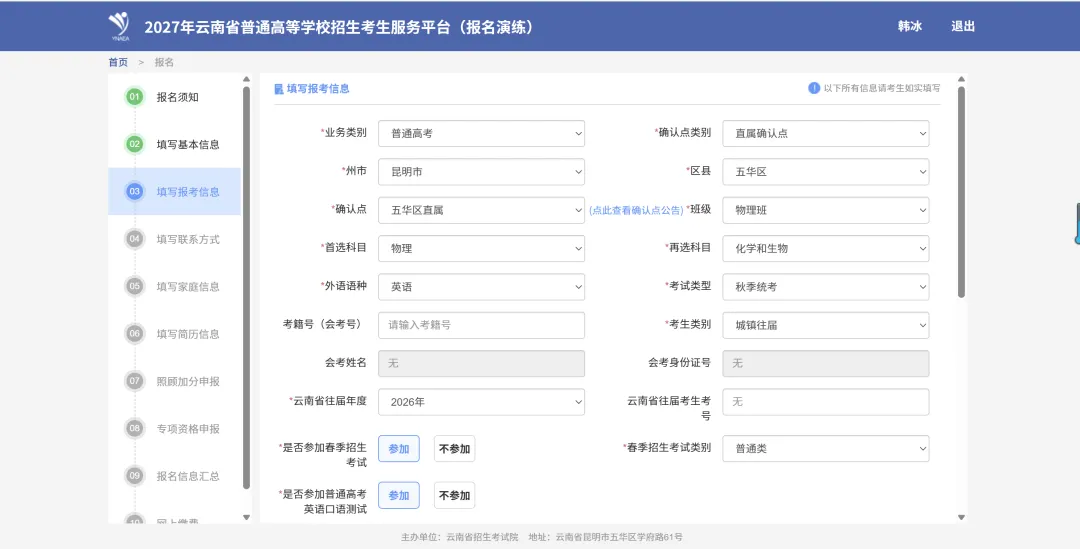Select 参加 for 春季招生考试
Image resolution: width=1080 pixels, height=549 pixels.
[x=399, y=448]
